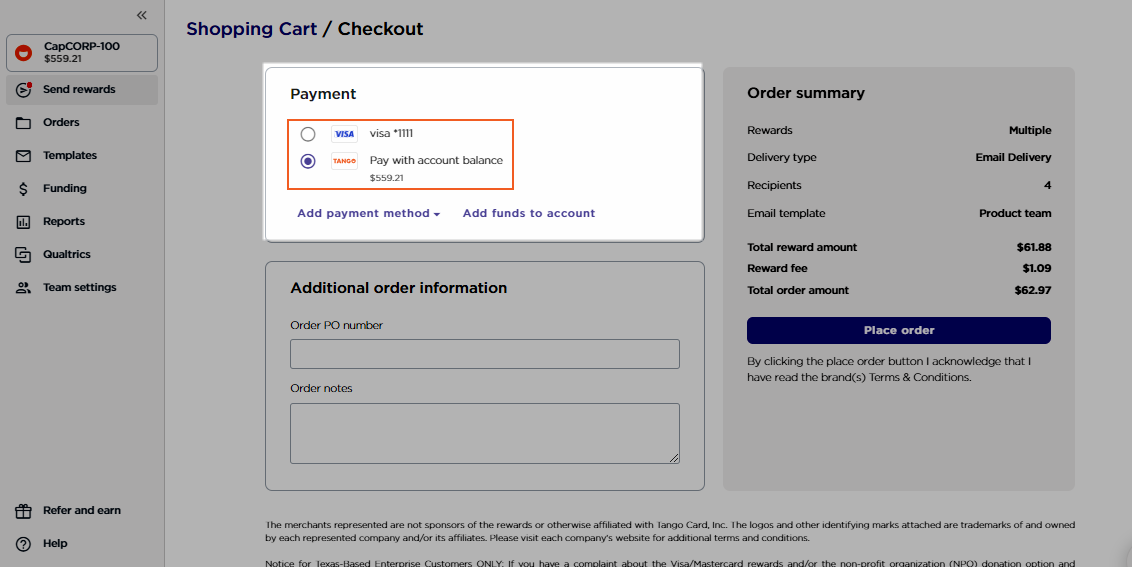Click the Add funds to account link
1132x567 pixels.
[x=529, y=213]
